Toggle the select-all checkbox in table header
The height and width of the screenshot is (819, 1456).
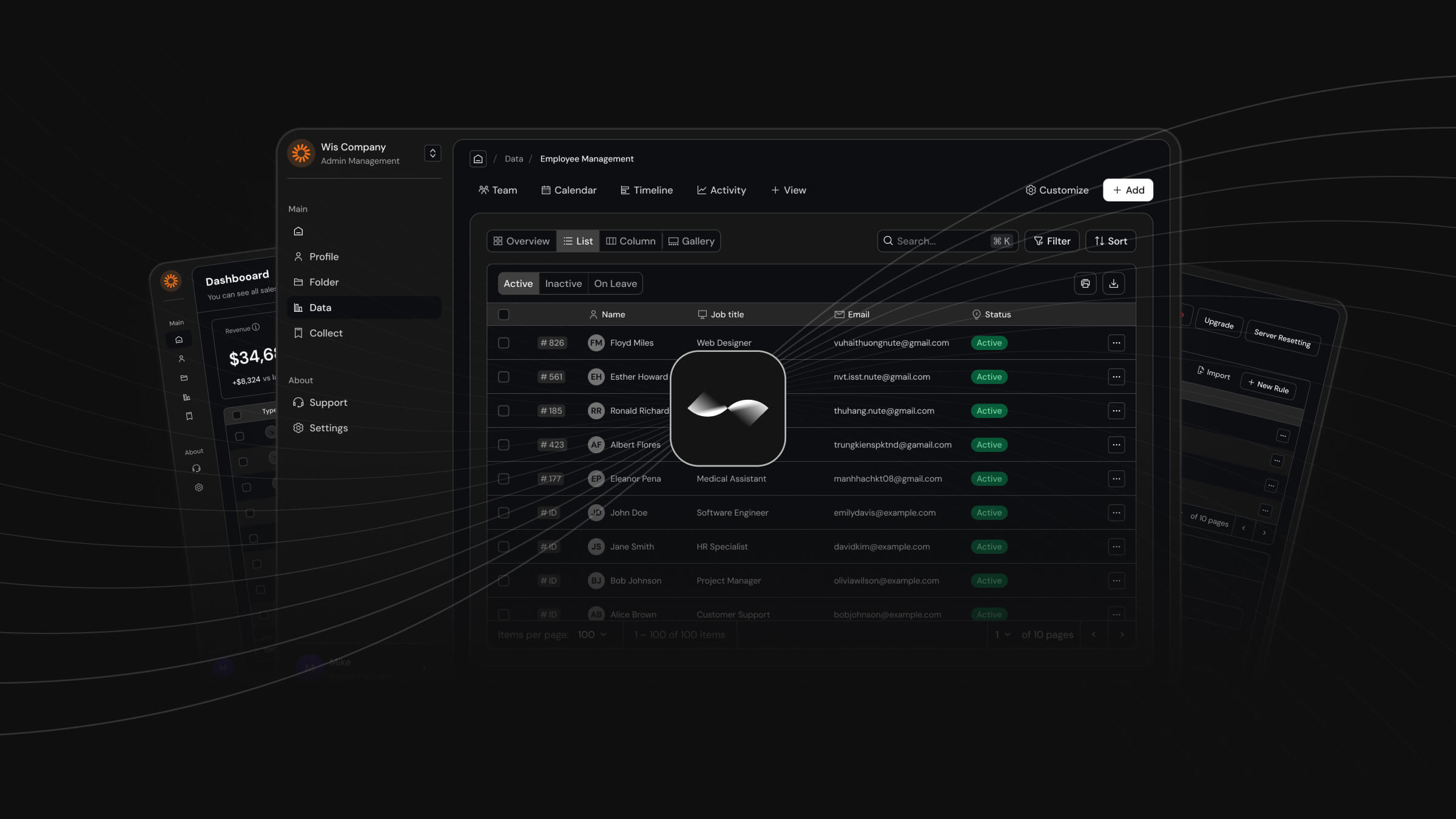[504, 314]
